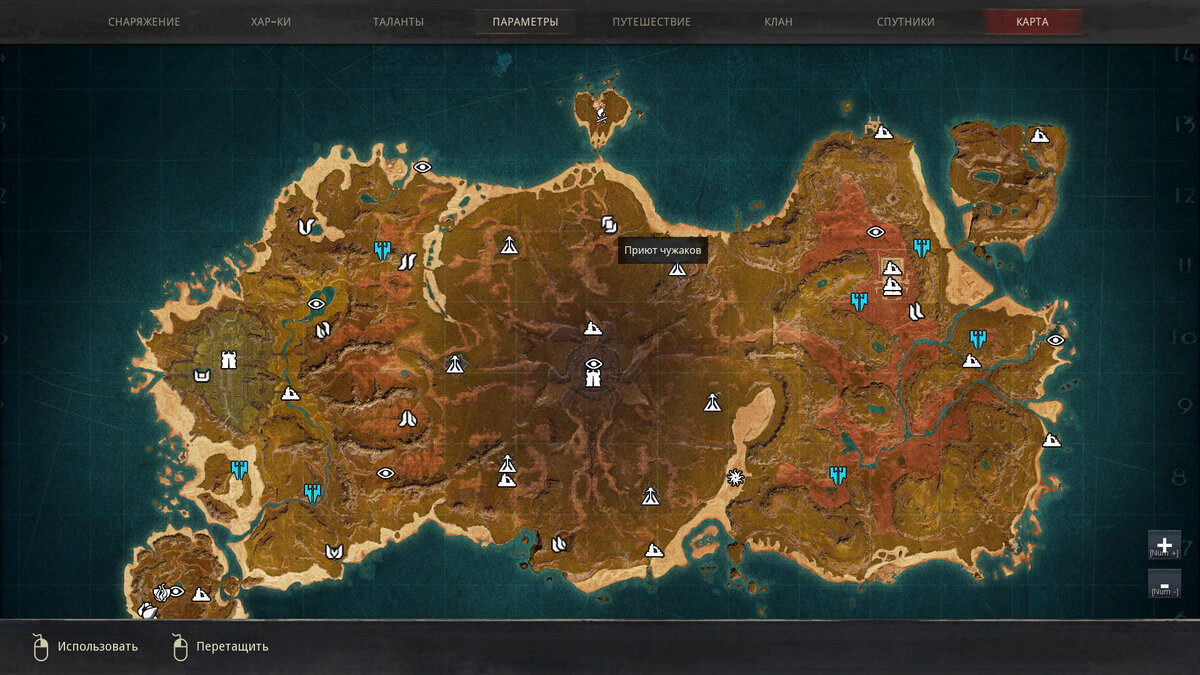Click the blue vault in the southeastern red region

(x=838, y=476)
